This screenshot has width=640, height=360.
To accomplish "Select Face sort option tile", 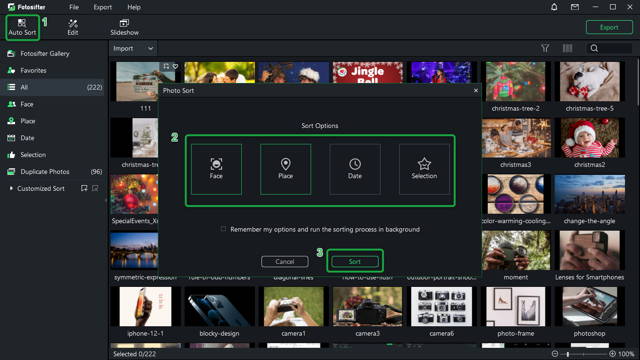I will click(216, 169).
